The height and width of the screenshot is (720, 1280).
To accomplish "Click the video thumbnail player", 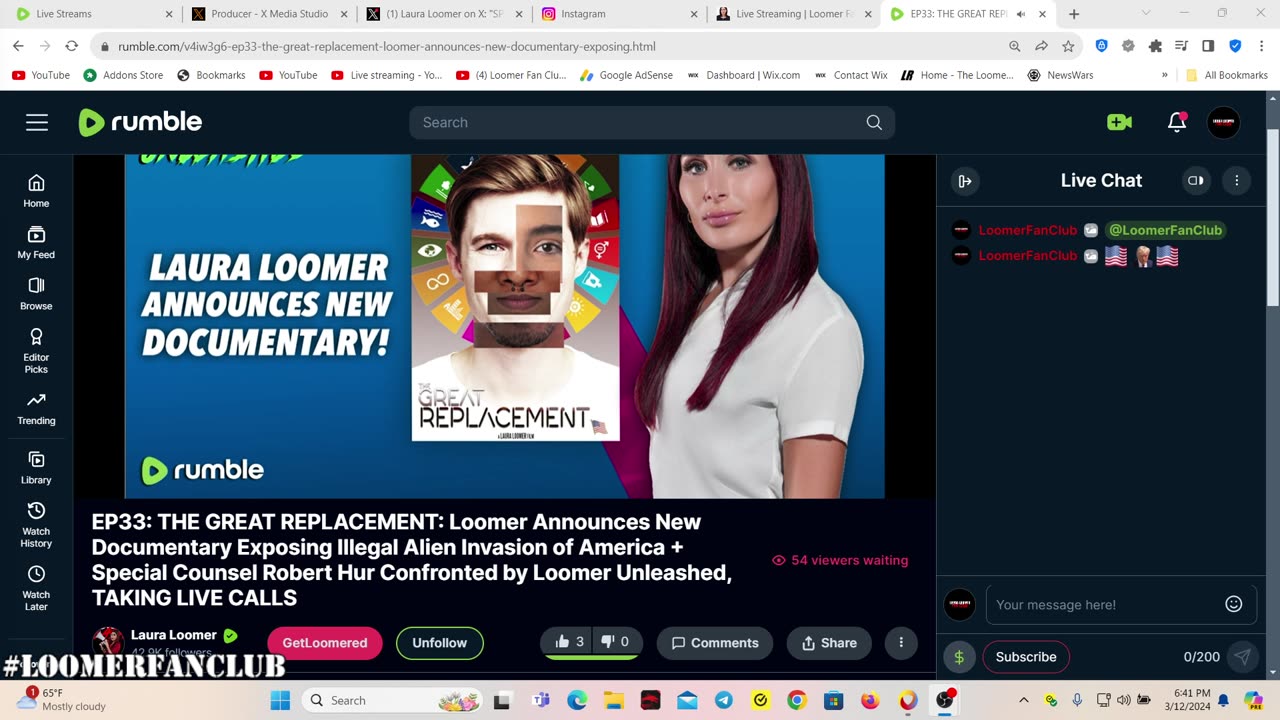I will [x=504, y=326].
